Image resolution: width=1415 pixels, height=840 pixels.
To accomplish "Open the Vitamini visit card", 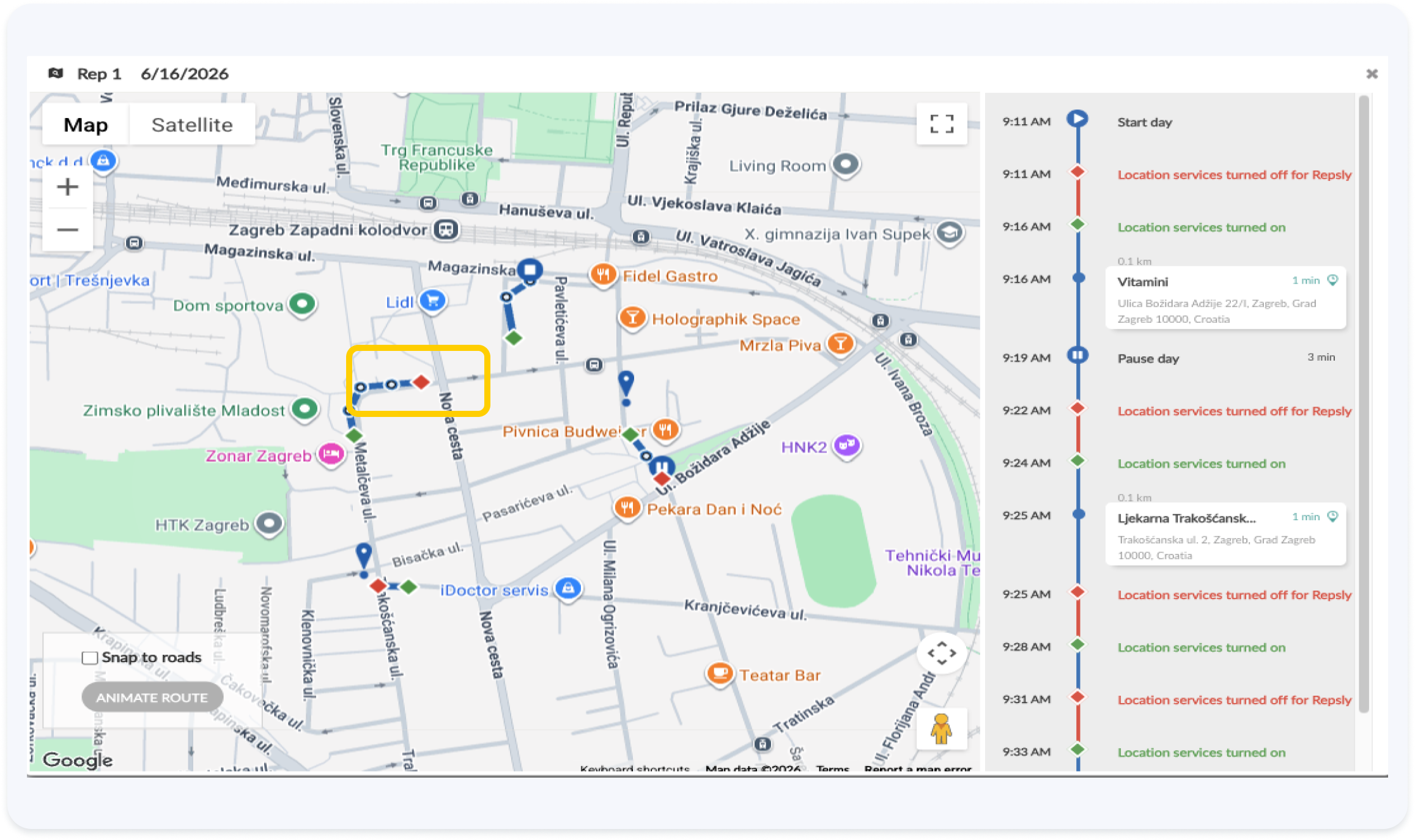I will coord(1225,298).
